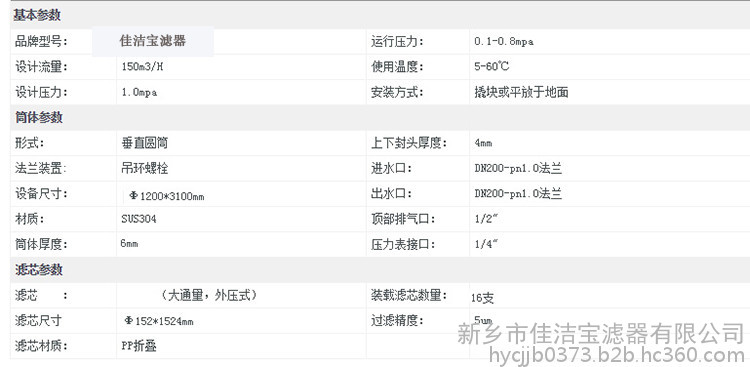Select the 垂直圆筒 form value
Image resolution: width=750 pixels, height=367 pixels.
pos(144,143)
